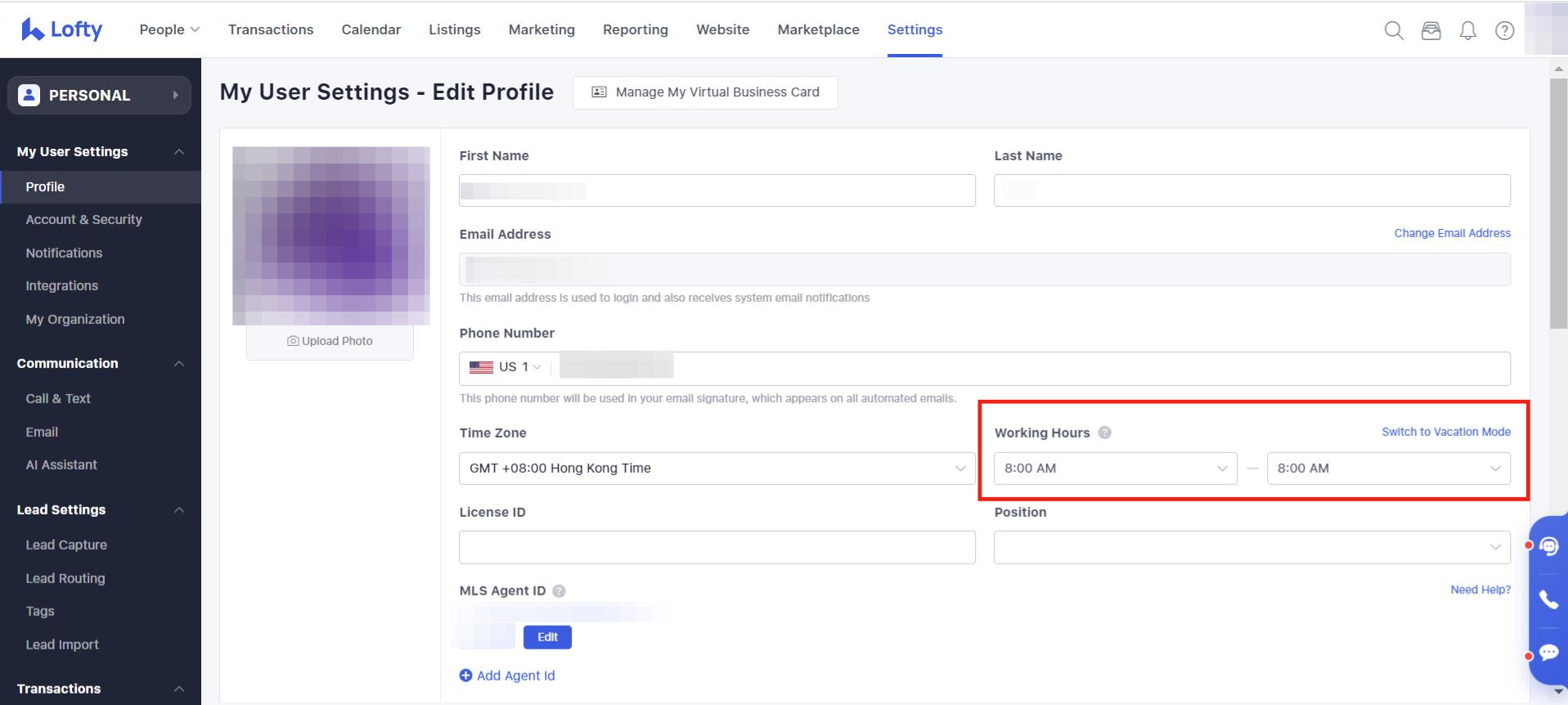1568x705 pixels.
Task: Open the notifications bell icon
Action: click(1468, 30)
